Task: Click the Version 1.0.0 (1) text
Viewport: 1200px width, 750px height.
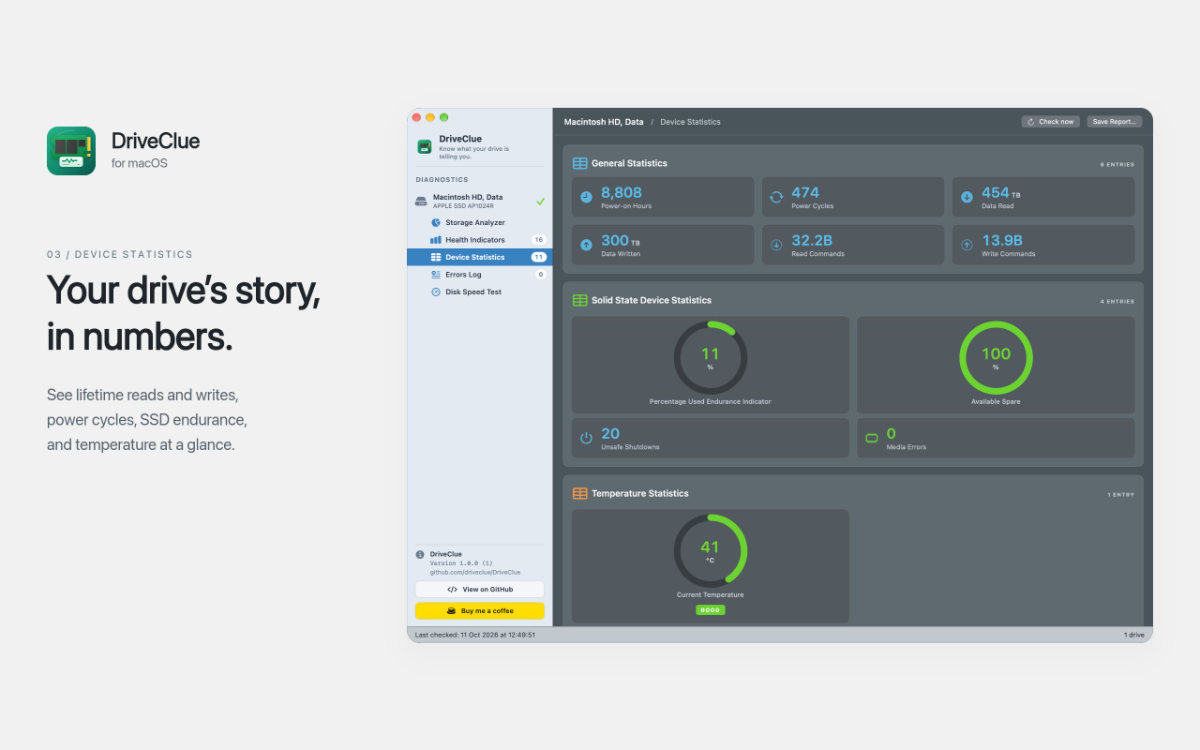Action: pyautogui.click(x=461, y=563)
